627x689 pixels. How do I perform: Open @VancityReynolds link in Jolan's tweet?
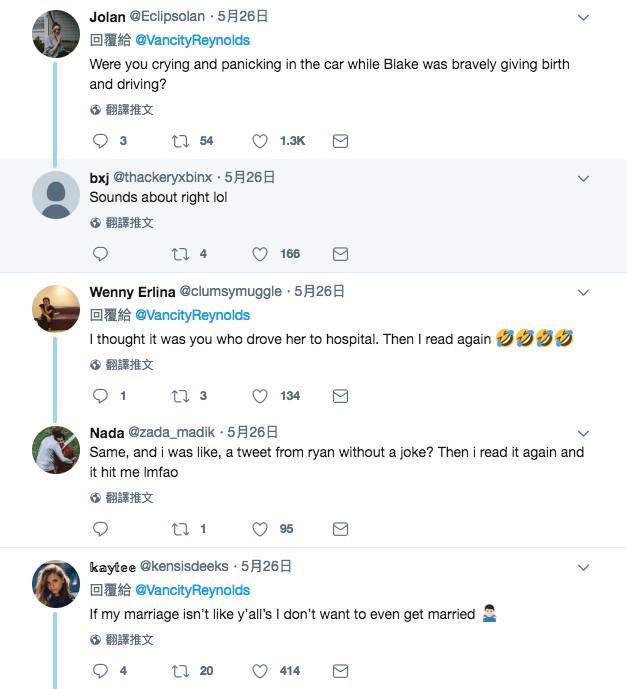click(x=192, y=40)
